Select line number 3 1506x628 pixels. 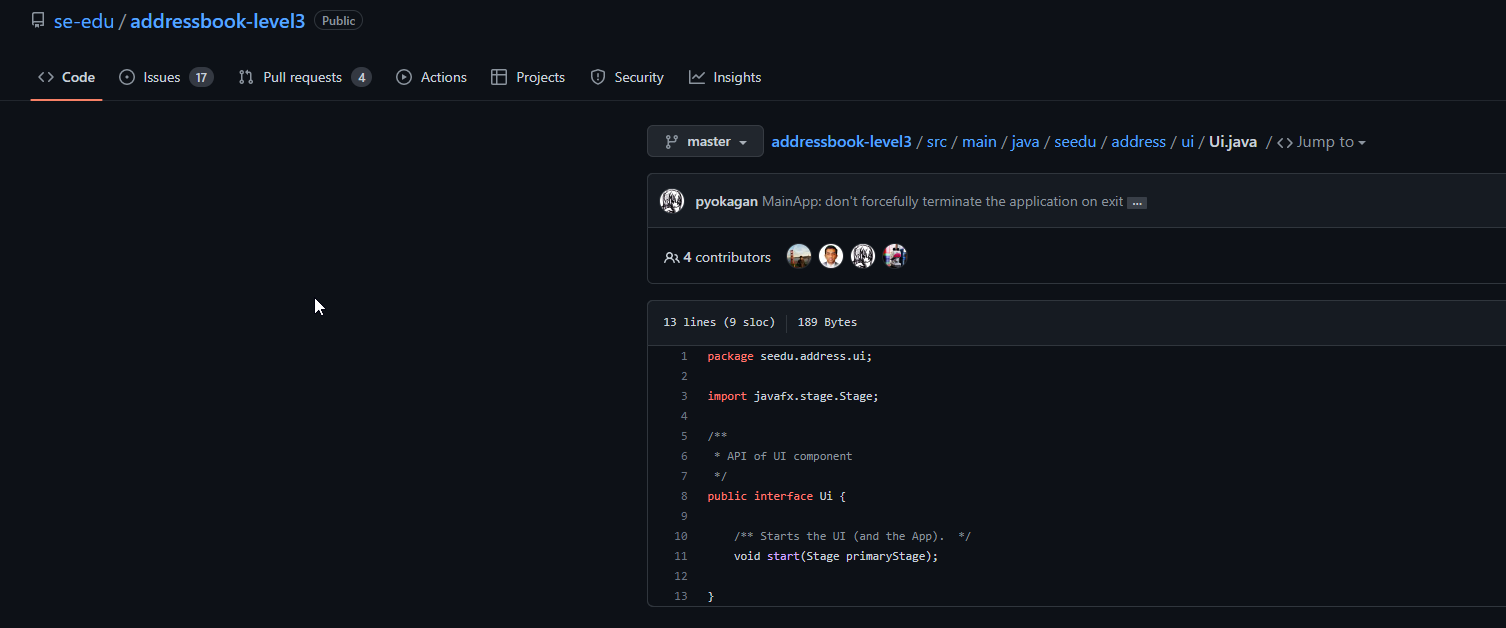click(684, 396)
